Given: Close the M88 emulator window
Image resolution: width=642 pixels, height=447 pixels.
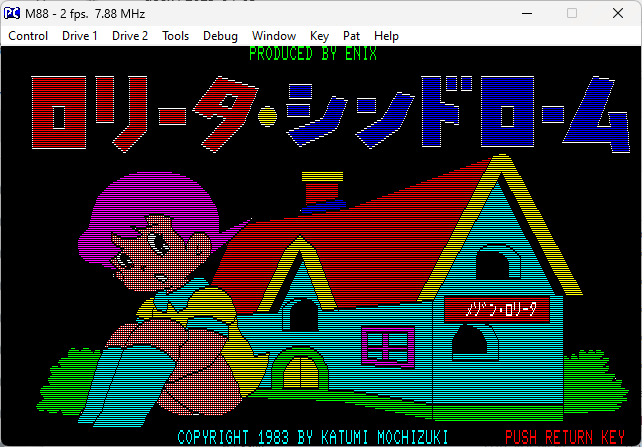Looking at the screenshot, I should (618, 14).
